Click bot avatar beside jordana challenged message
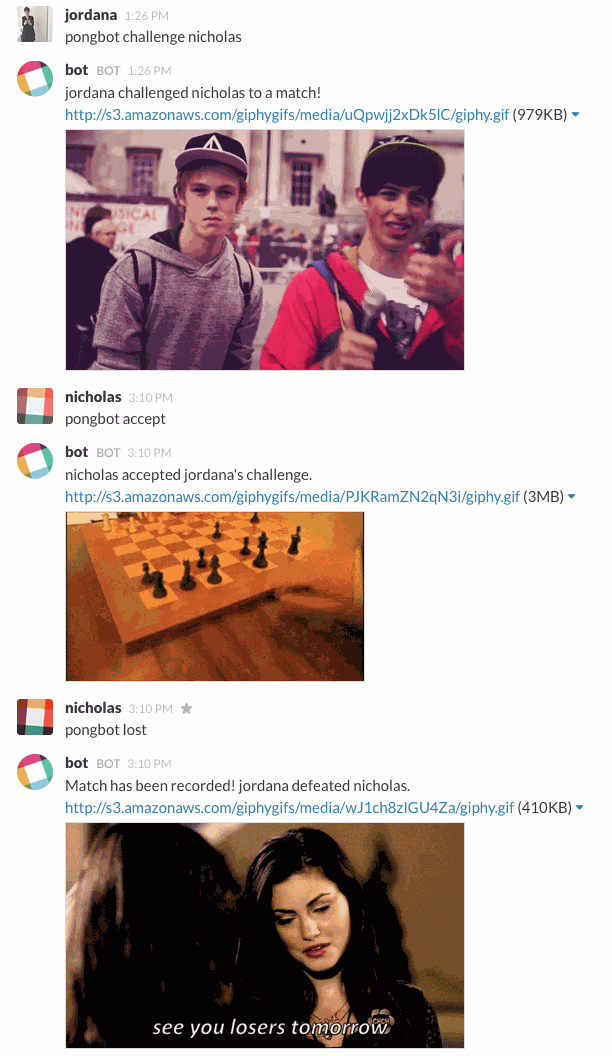The height and width of the screenshot is (1056, 612). (34, 79)
